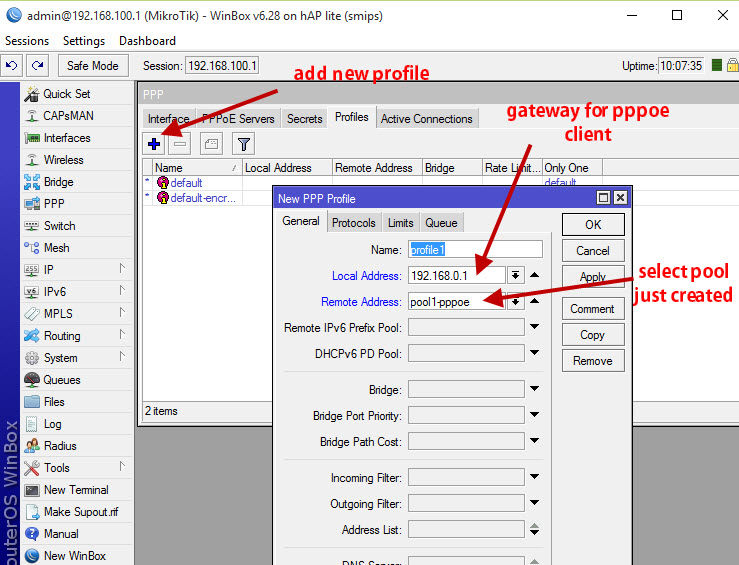The height and width of the screenshot is (565, 739).
Task: Confirm the new profile with OK
Action: [593, 225]
